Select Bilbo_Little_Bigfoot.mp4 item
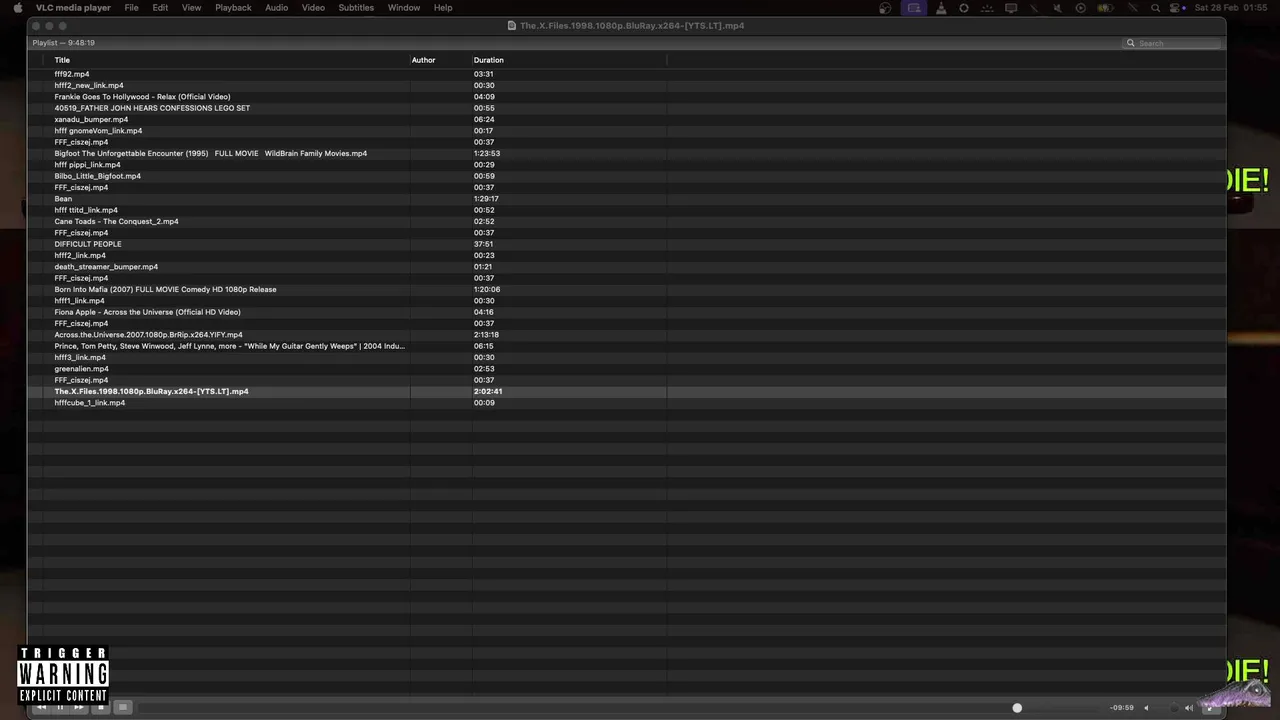This screenshot has width=1280, height=720. 98,176
